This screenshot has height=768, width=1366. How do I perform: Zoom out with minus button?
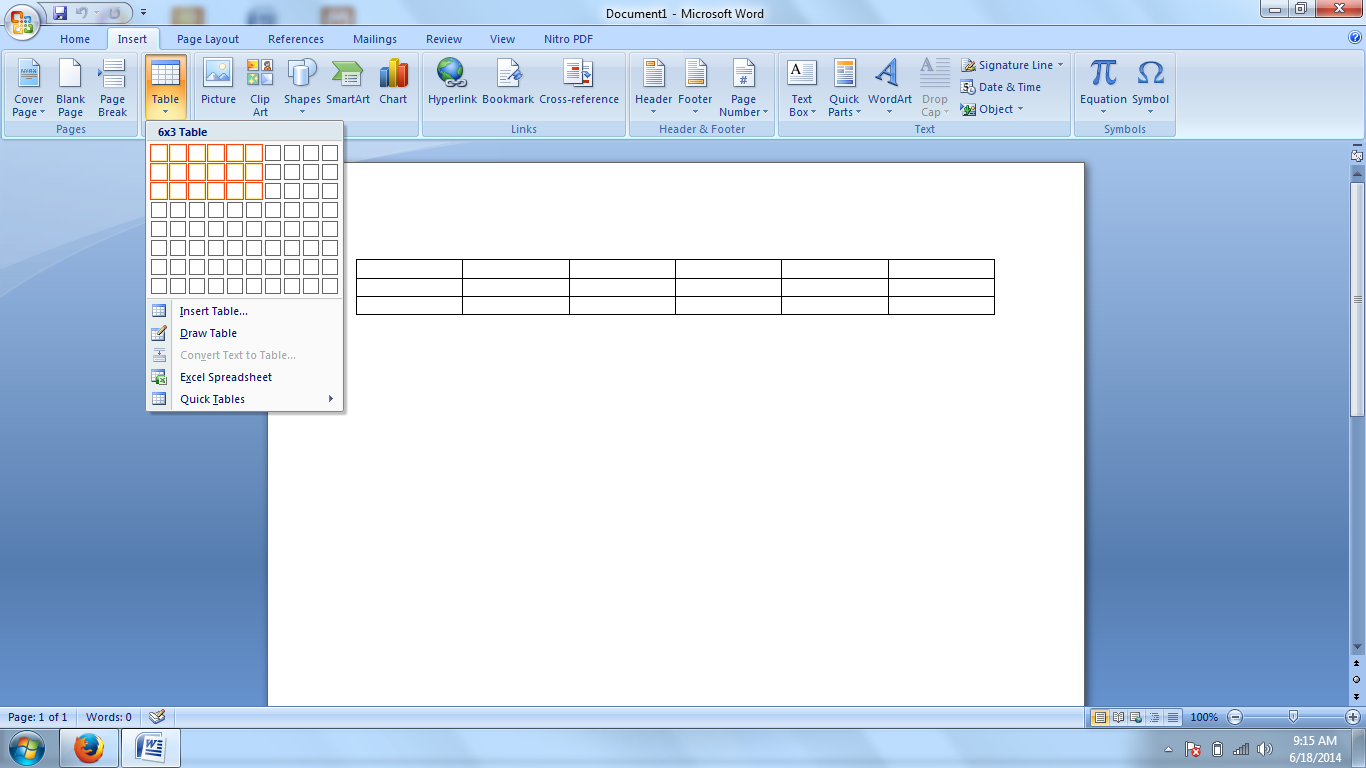click(1235, 717)
